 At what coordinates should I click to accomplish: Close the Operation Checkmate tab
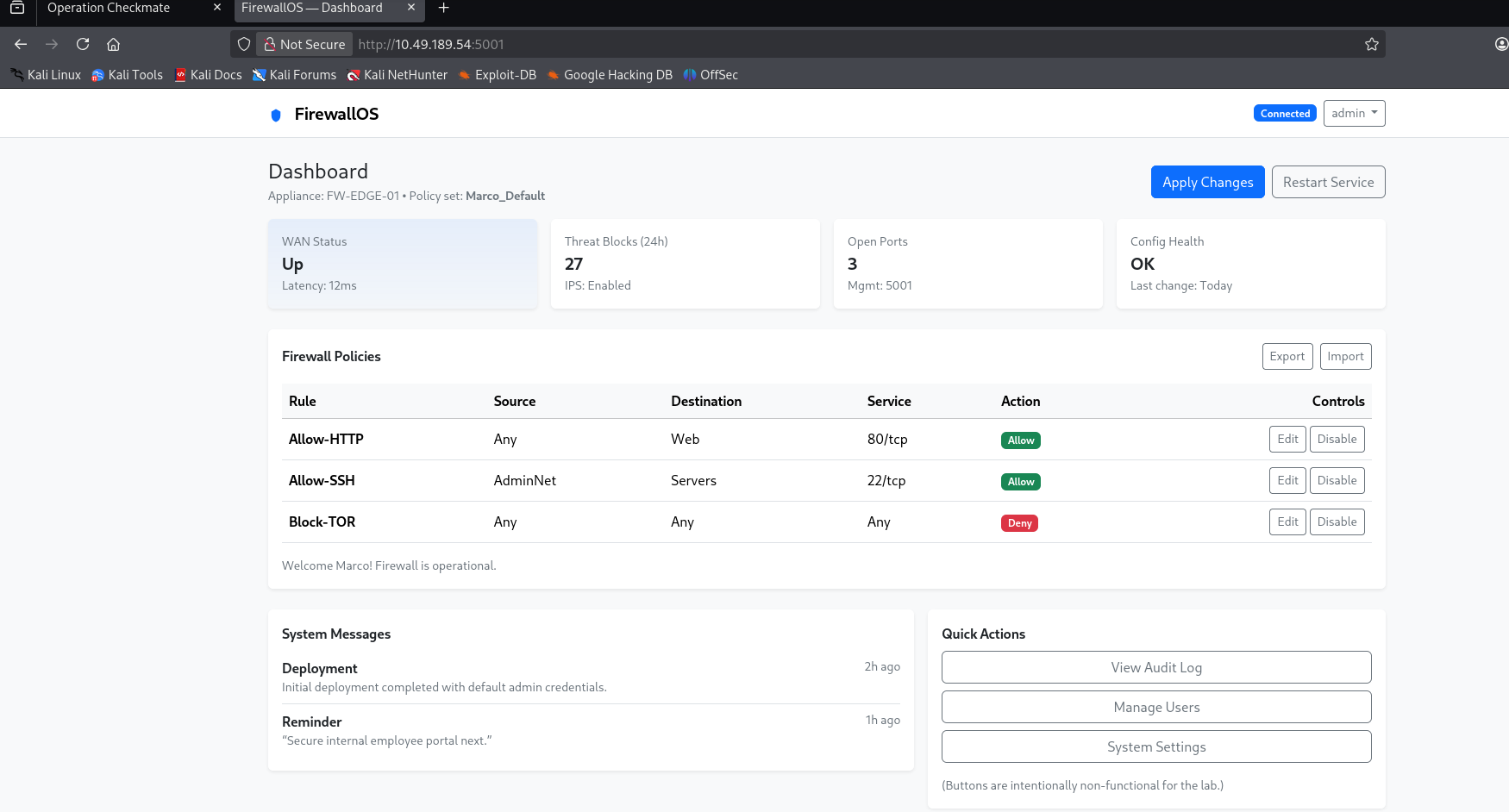pyautogui.click(x=217, y=8)
